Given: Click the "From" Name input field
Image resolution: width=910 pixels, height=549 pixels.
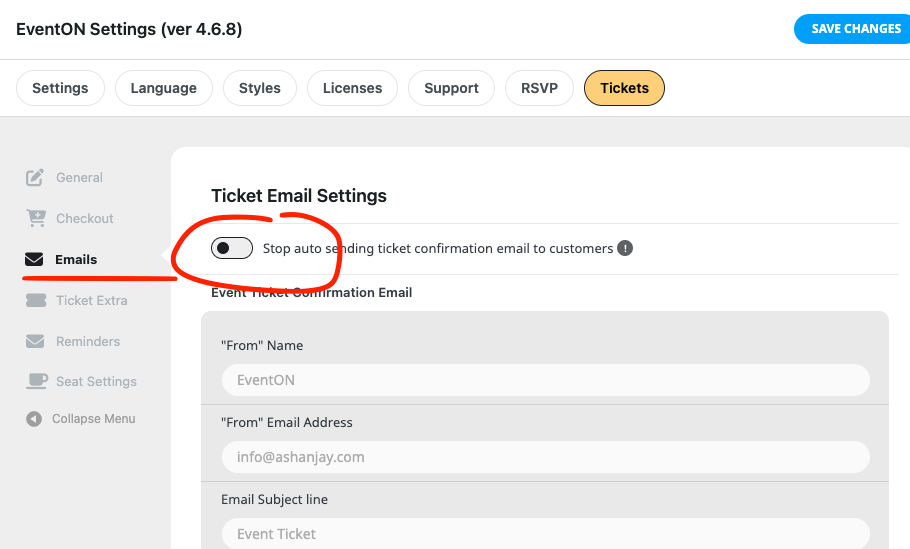Looking at the screenshot, I should click(546, 380).
